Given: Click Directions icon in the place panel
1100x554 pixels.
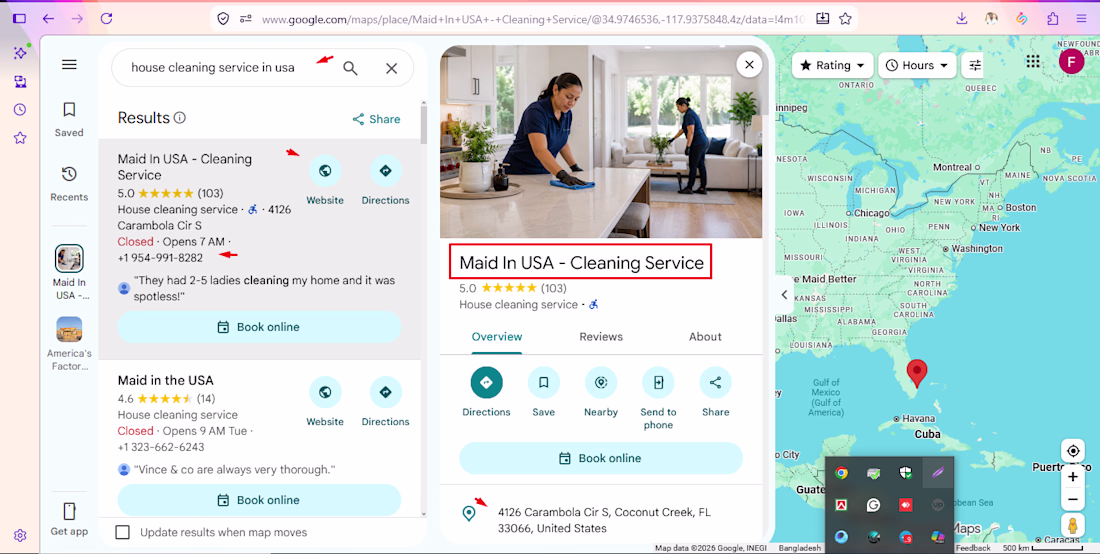Looking at the screenshot, I should pos(486,382).
